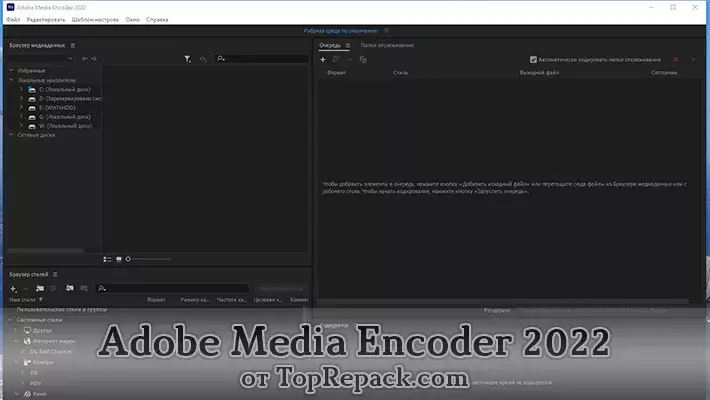
Task: Click the Export Presets icon
Action: tap(84, 288)
